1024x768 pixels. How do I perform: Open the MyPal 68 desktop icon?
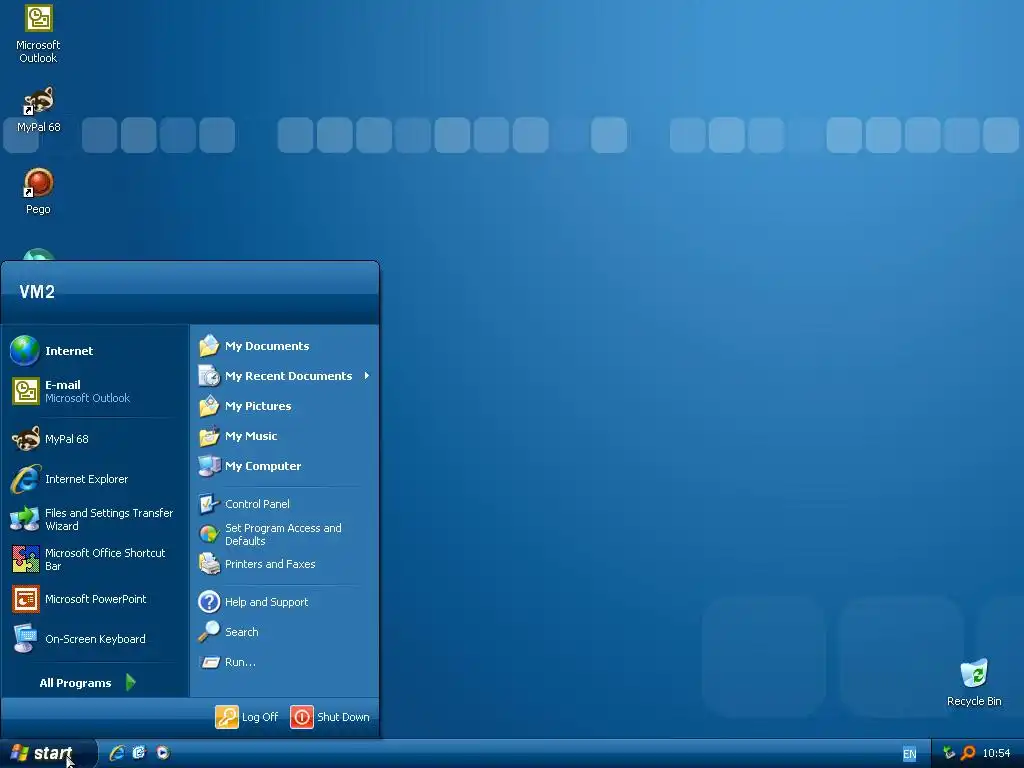(38, 110)
